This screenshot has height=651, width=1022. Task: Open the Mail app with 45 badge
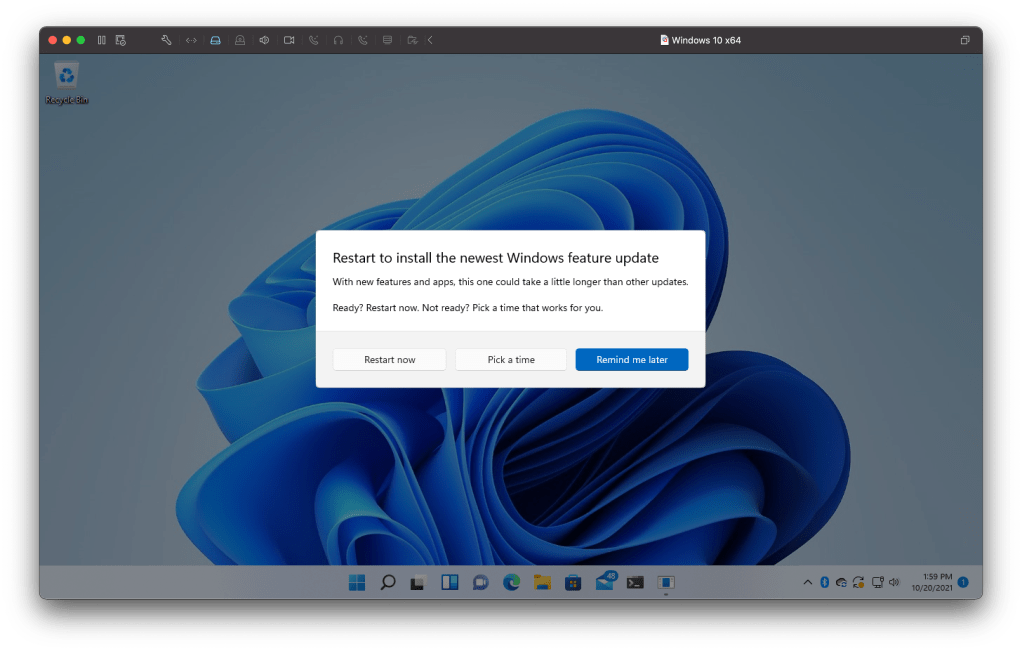tap(605, 581)
